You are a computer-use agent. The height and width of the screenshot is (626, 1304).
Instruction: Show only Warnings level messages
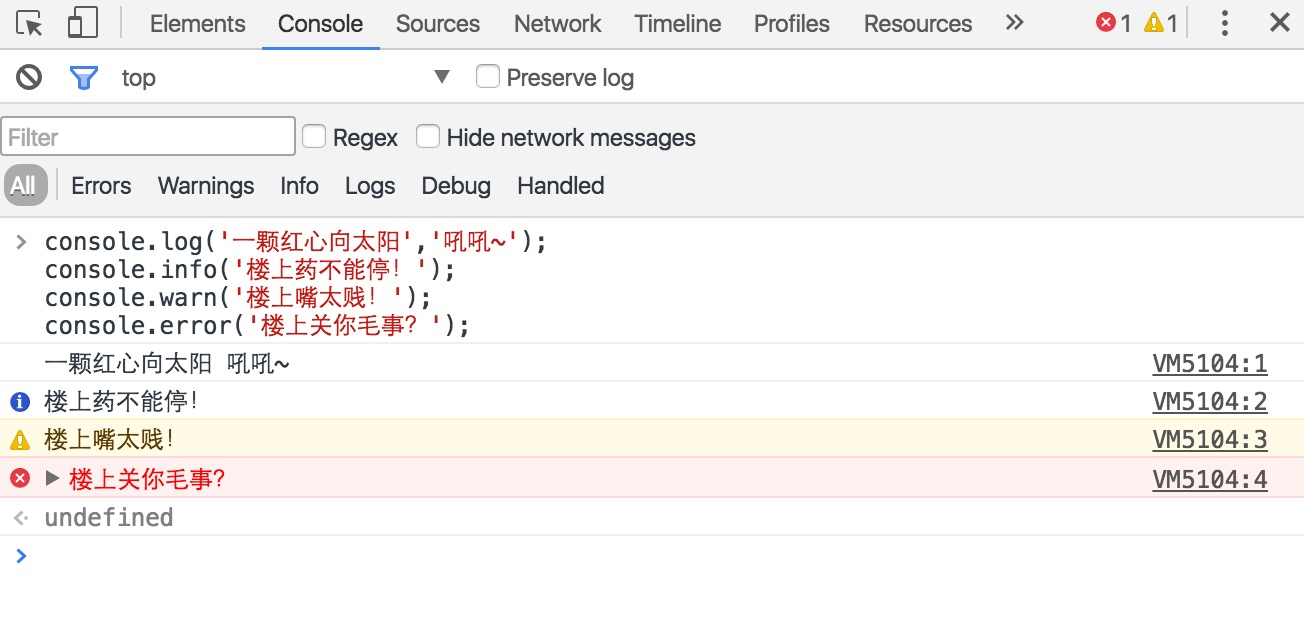[206, 186]
